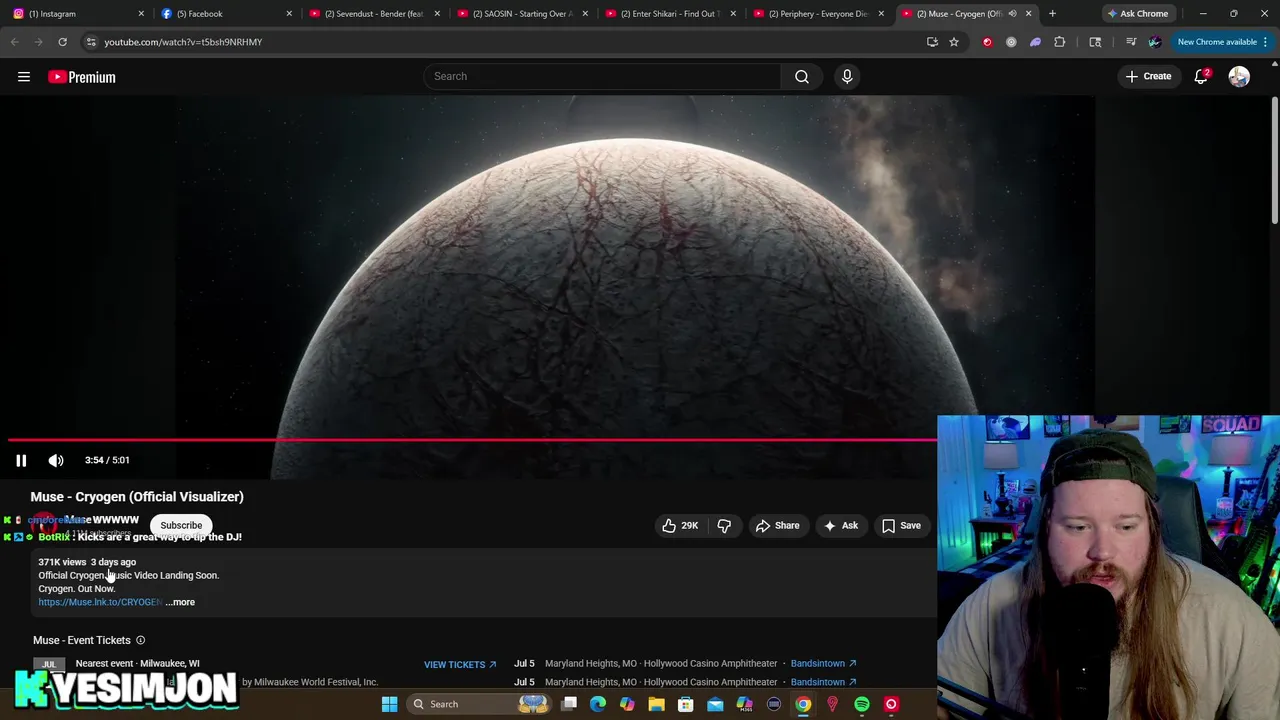Like the video with 29K thumbs up
The width and height of the screenshot is (1280, 720).
click(680, 525)
